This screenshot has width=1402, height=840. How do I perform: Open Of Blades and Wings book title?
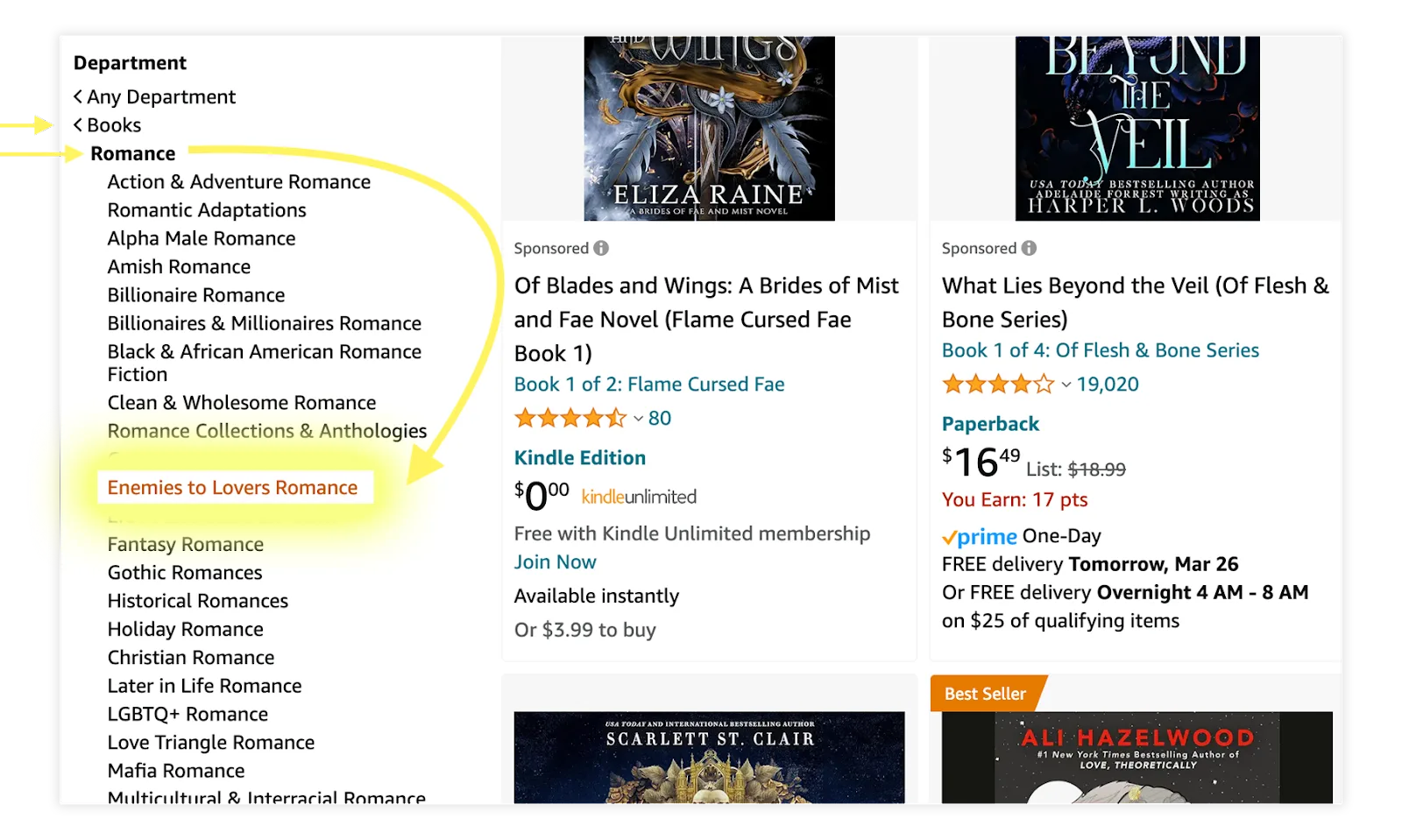[707, 320]
